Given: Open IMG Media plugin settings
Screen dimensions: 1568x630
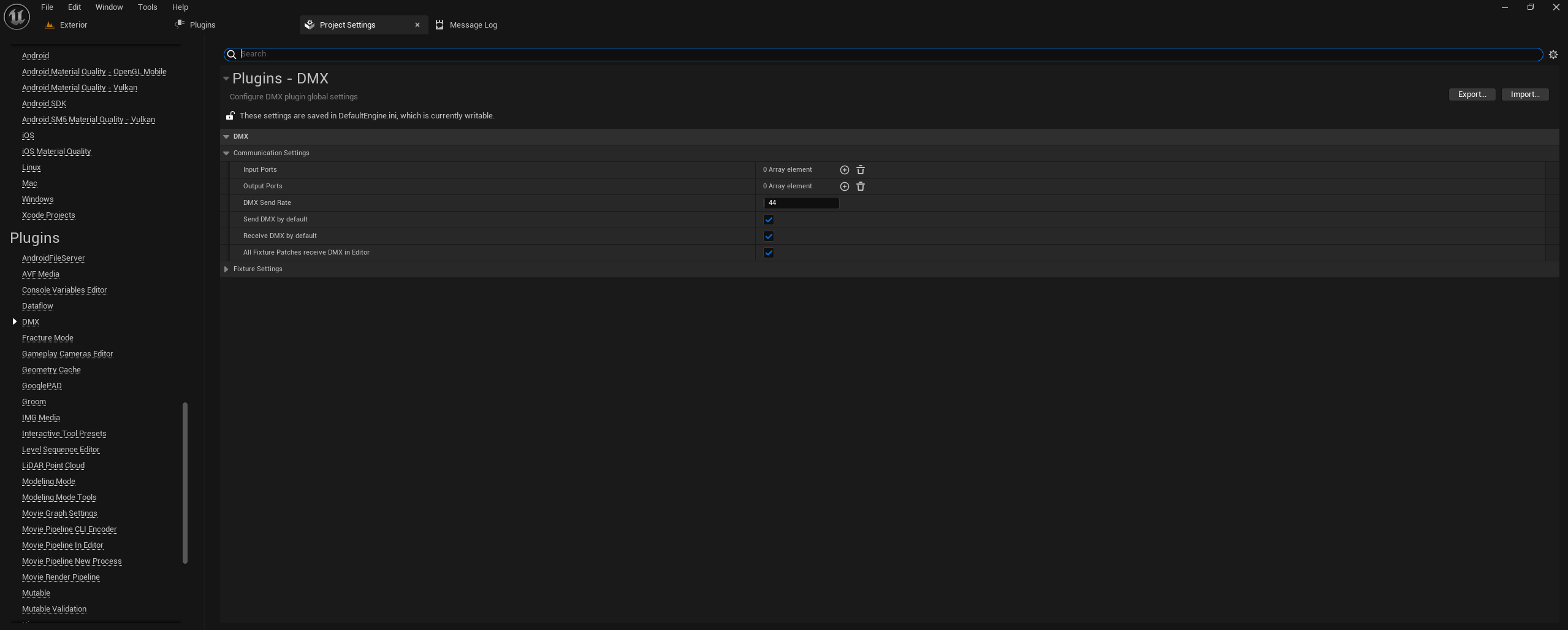Looking at the screenshot, I should (x=41, y=418).
